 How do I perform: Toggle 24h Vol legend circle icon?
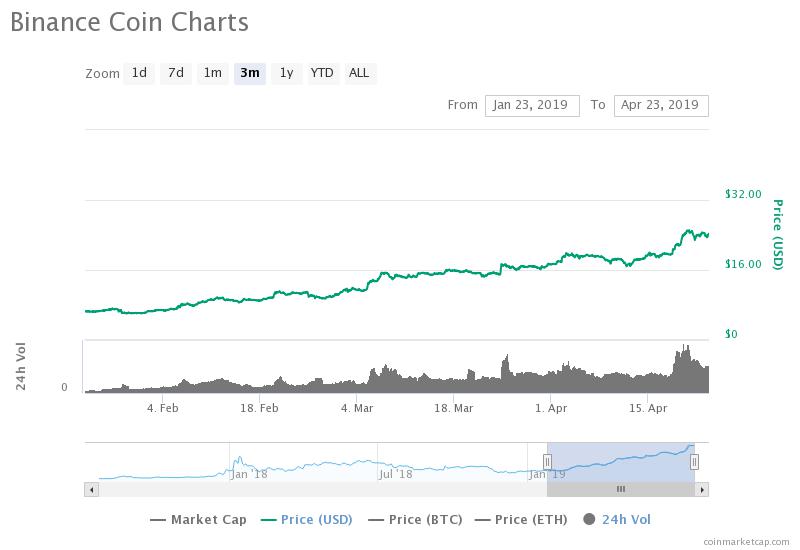[589, 519]
